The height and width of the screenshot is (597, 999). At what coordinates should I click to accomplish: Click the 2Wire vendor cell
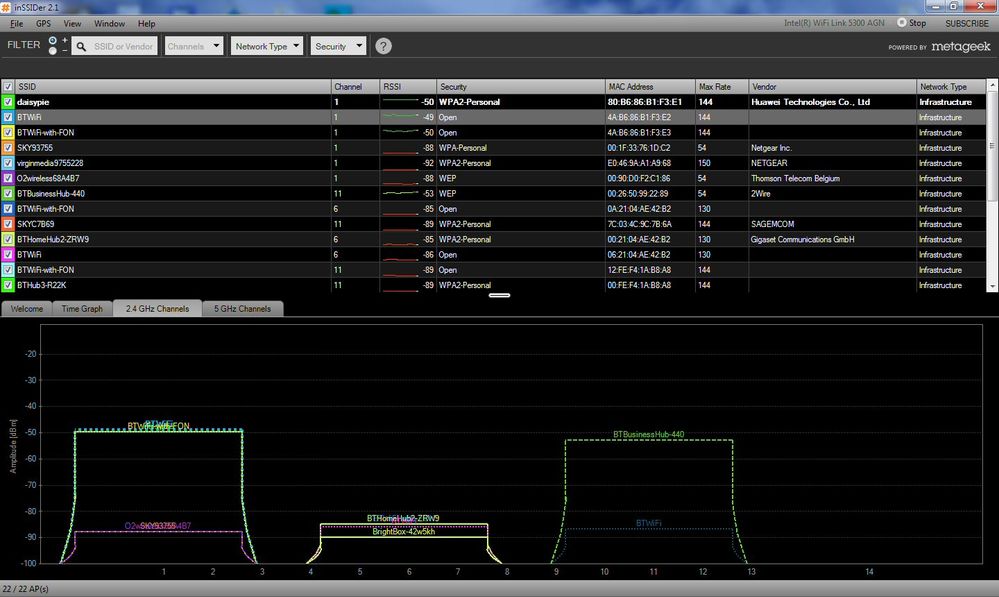tap(833, 194)
